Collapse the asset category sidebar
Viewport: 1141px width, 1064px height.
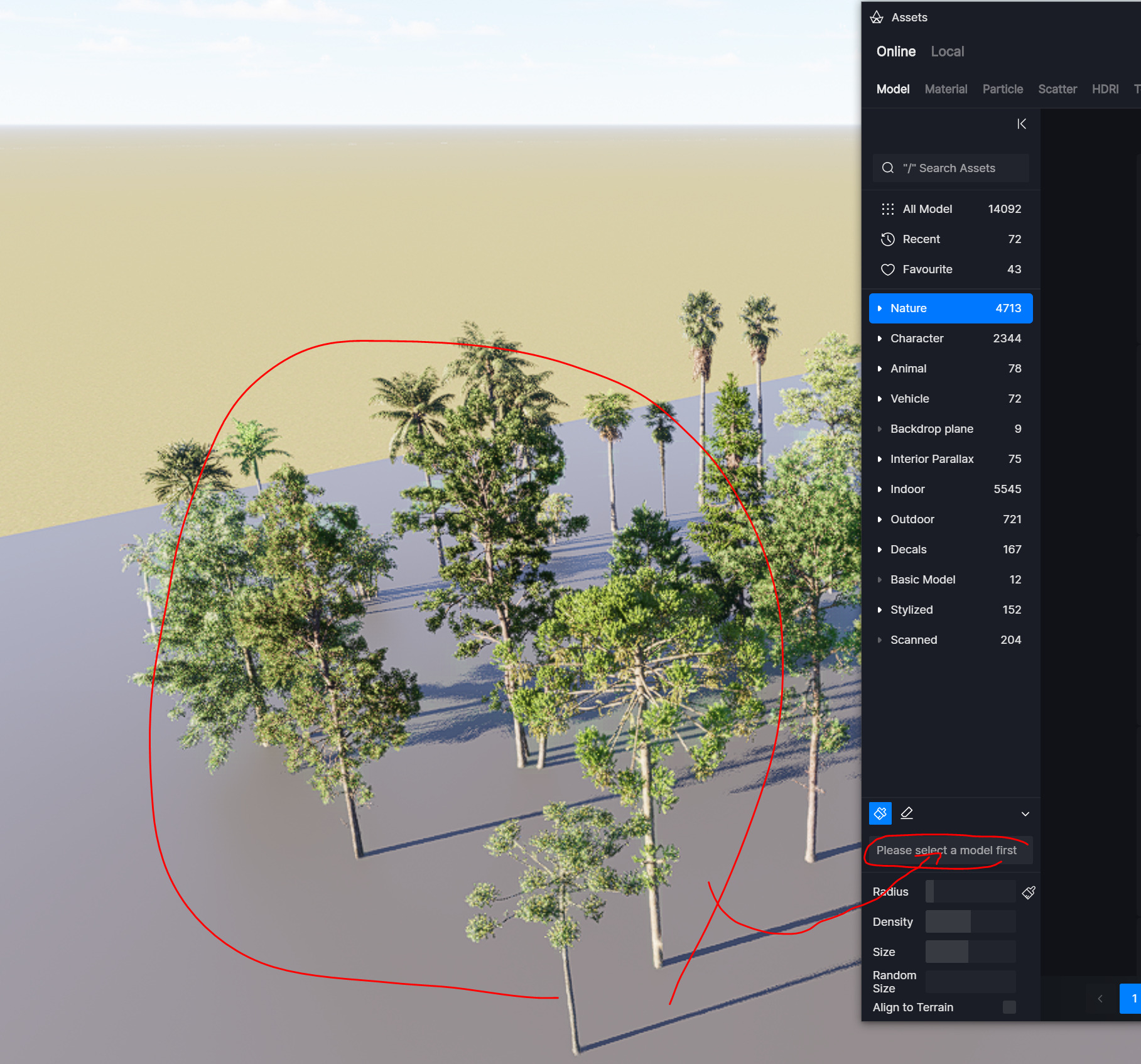tap(1022, 124)
